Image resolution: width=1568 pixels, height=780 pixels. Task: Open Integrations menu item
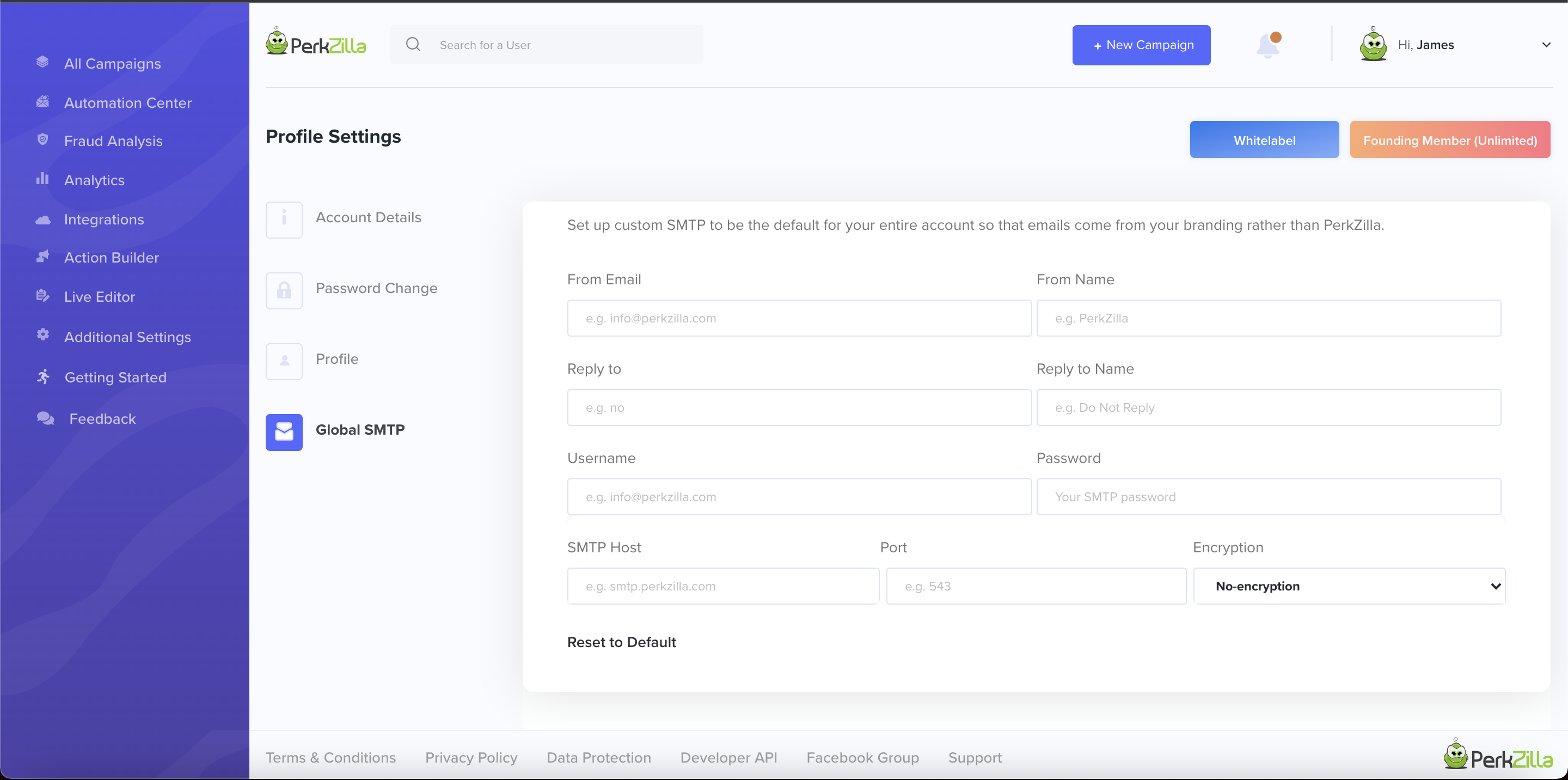coord(104,219)
